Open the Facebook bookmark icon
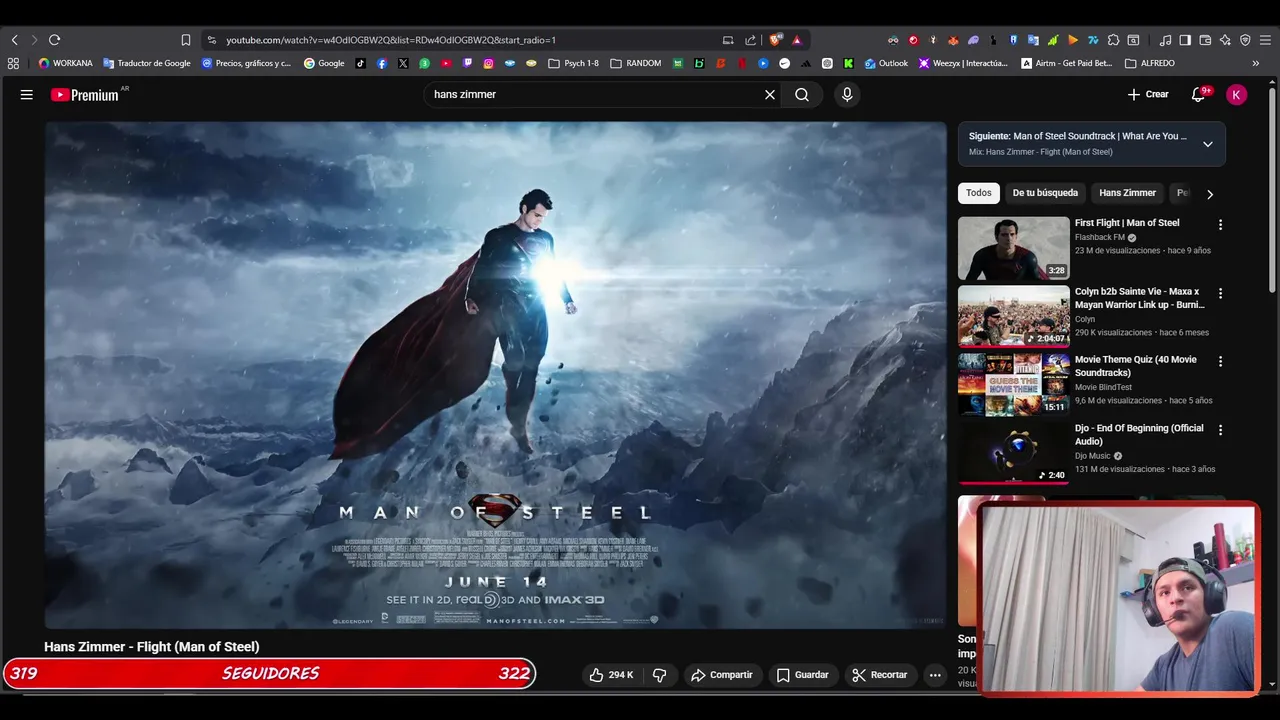Image resolution: width=1280 pixels, height=720 pixels. tap(382, 63)
